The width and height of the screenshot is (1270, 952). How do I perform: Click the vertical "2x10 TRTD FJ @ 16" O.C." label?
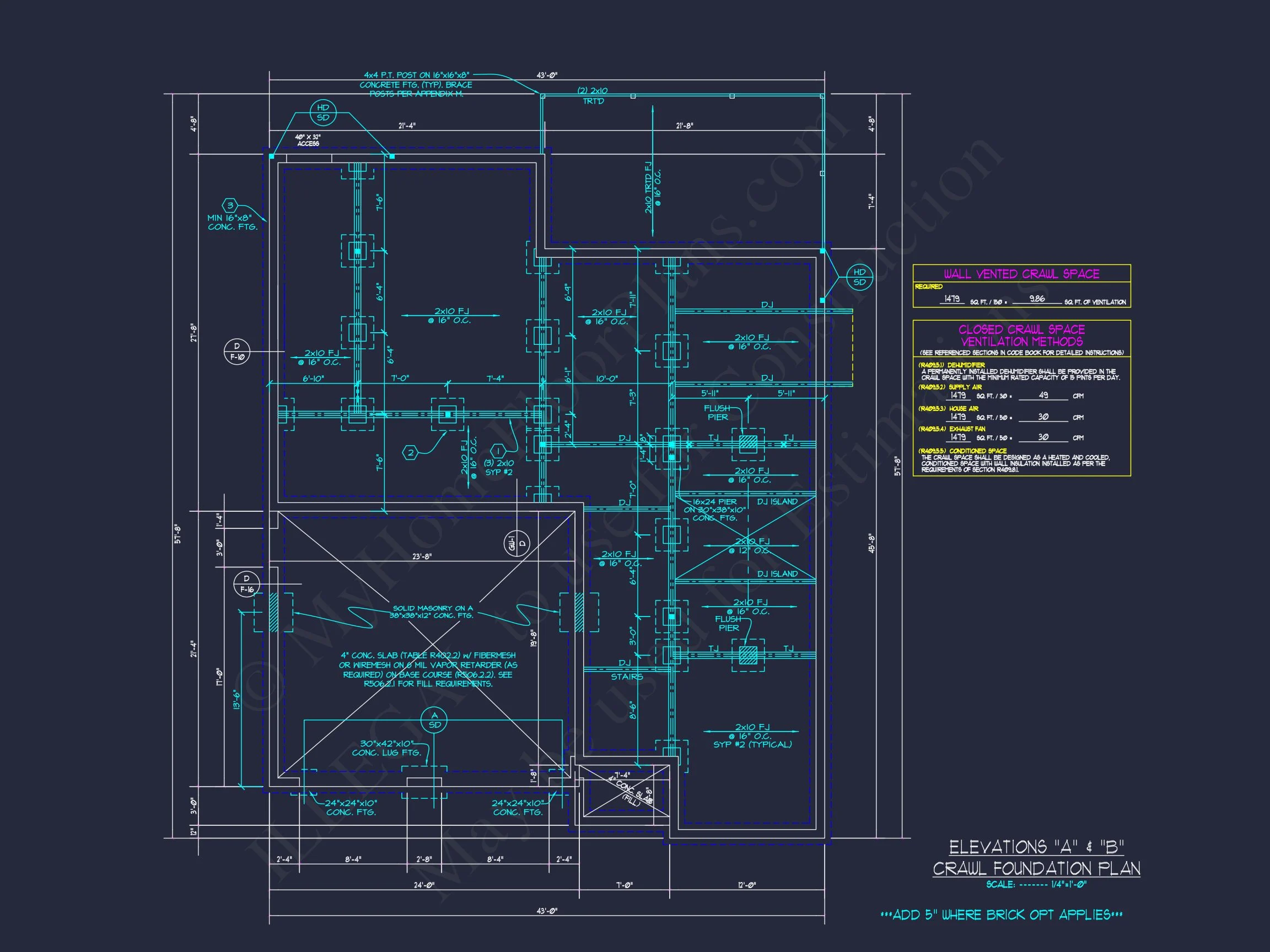click(653, 188)
